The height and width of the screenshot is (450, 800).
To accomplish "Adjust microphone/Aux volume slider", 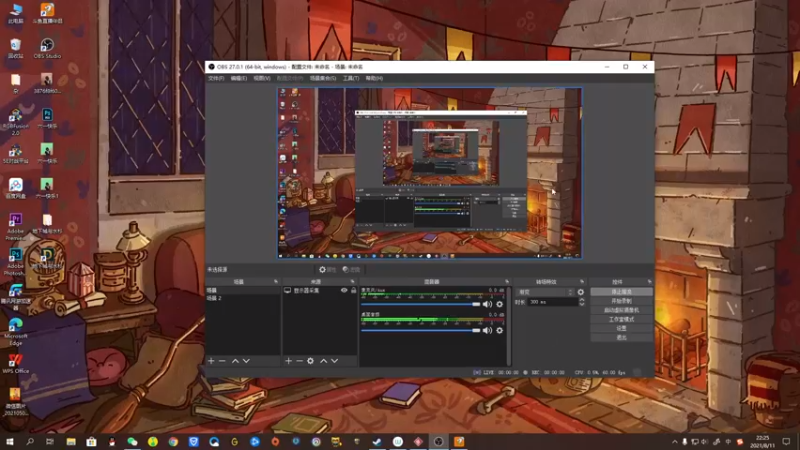I will [x=420, y=304].
